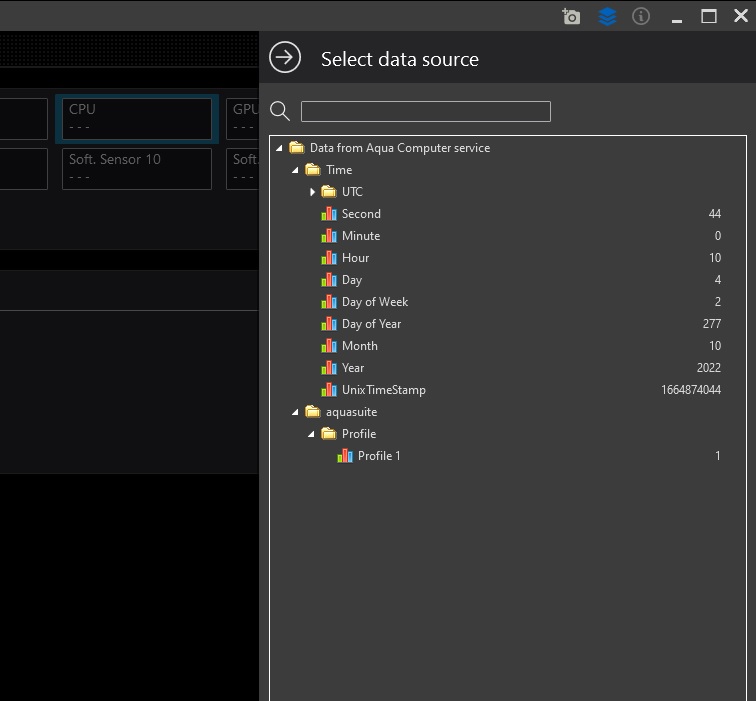Select the Month data source label
This screenshot has height=701, width=756.
pyautogui.click(x=360, y=346)
